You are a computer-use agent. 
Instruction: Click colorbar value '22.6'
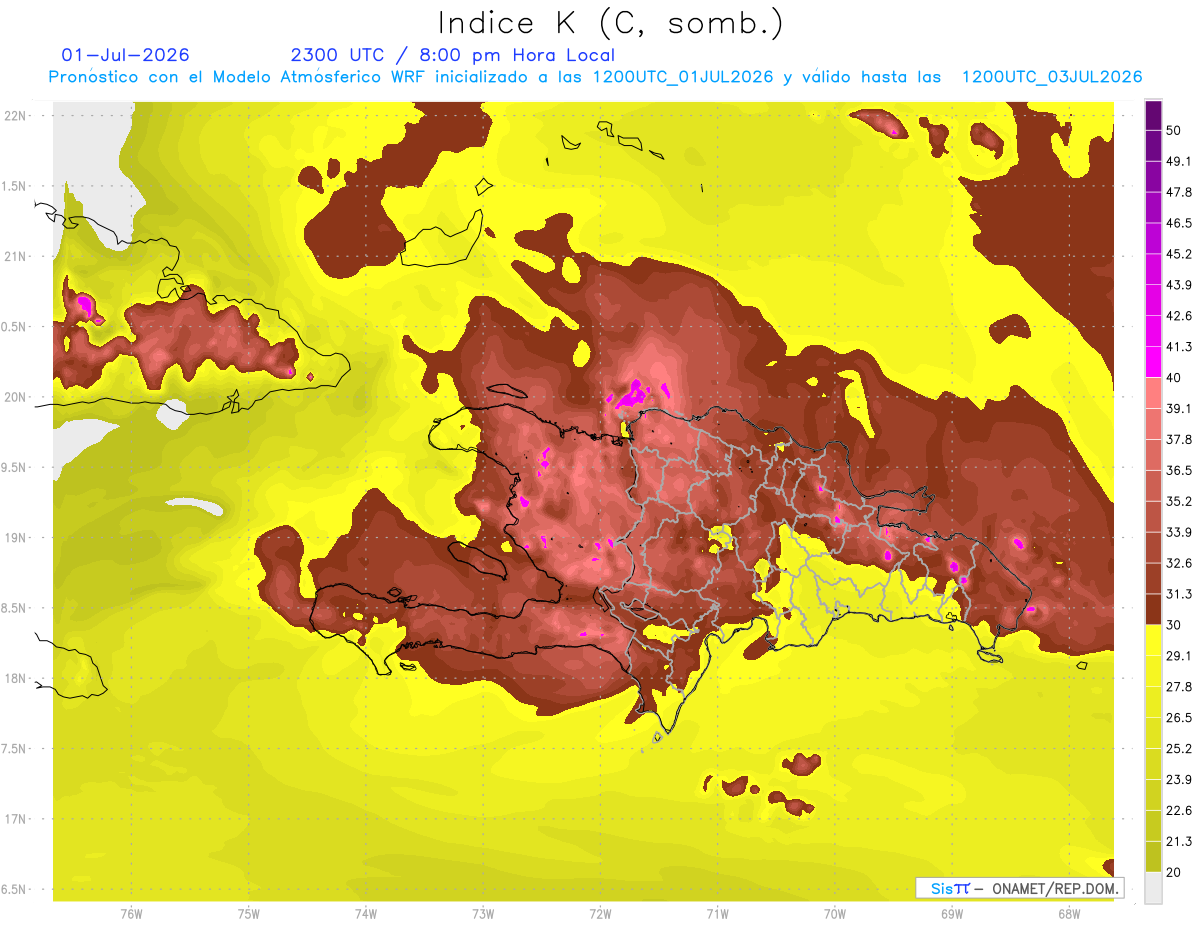click(1179, 810)
